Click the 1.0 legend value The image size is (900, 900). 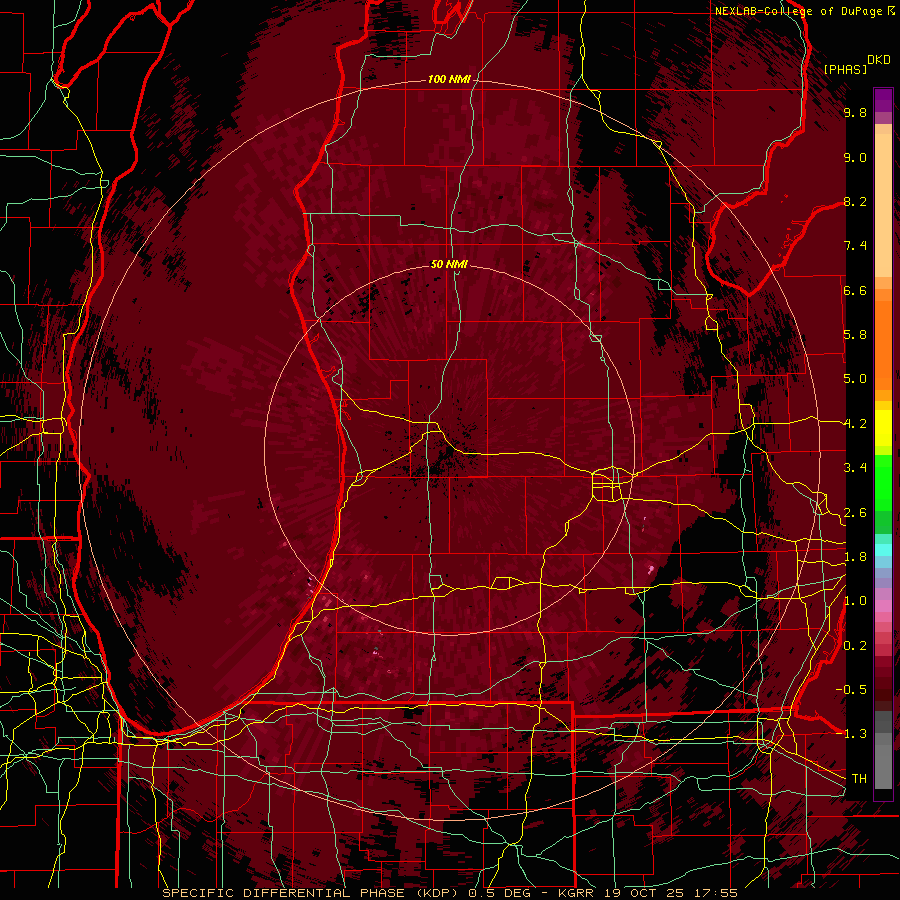pos(855,601)
